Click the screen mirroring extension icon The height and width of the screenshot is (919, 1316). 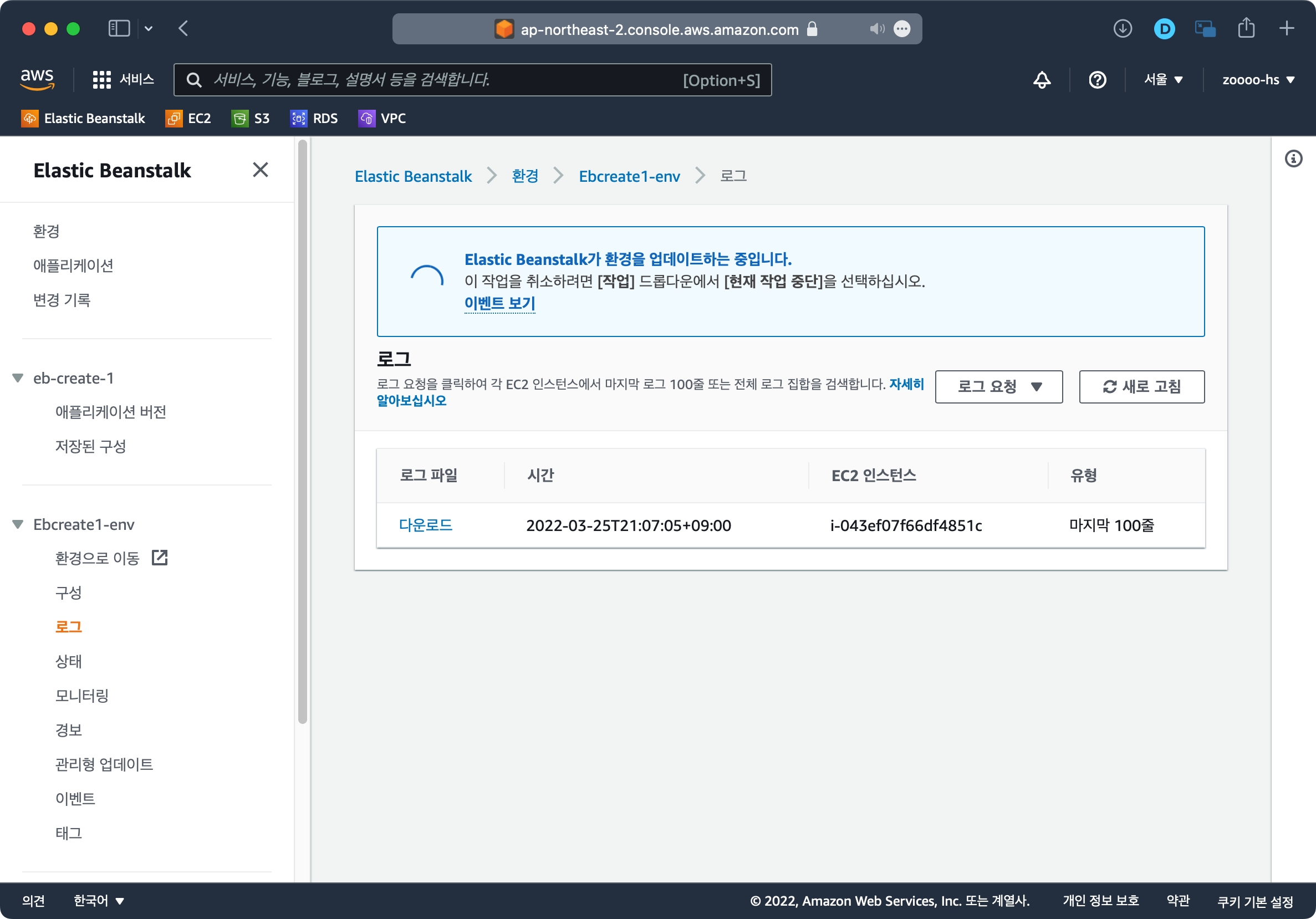pyautogui.click(x=1205, y=29)
